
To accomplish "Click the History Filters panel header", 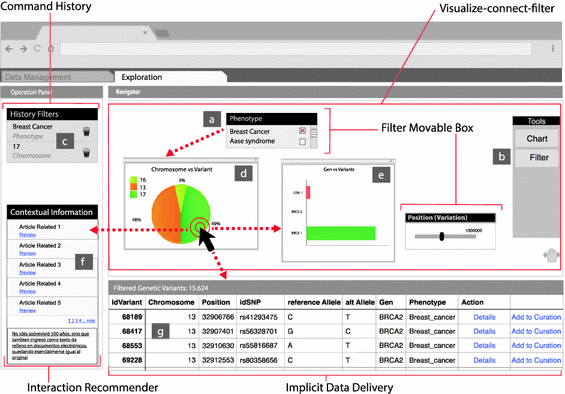I will coord(52,114).
